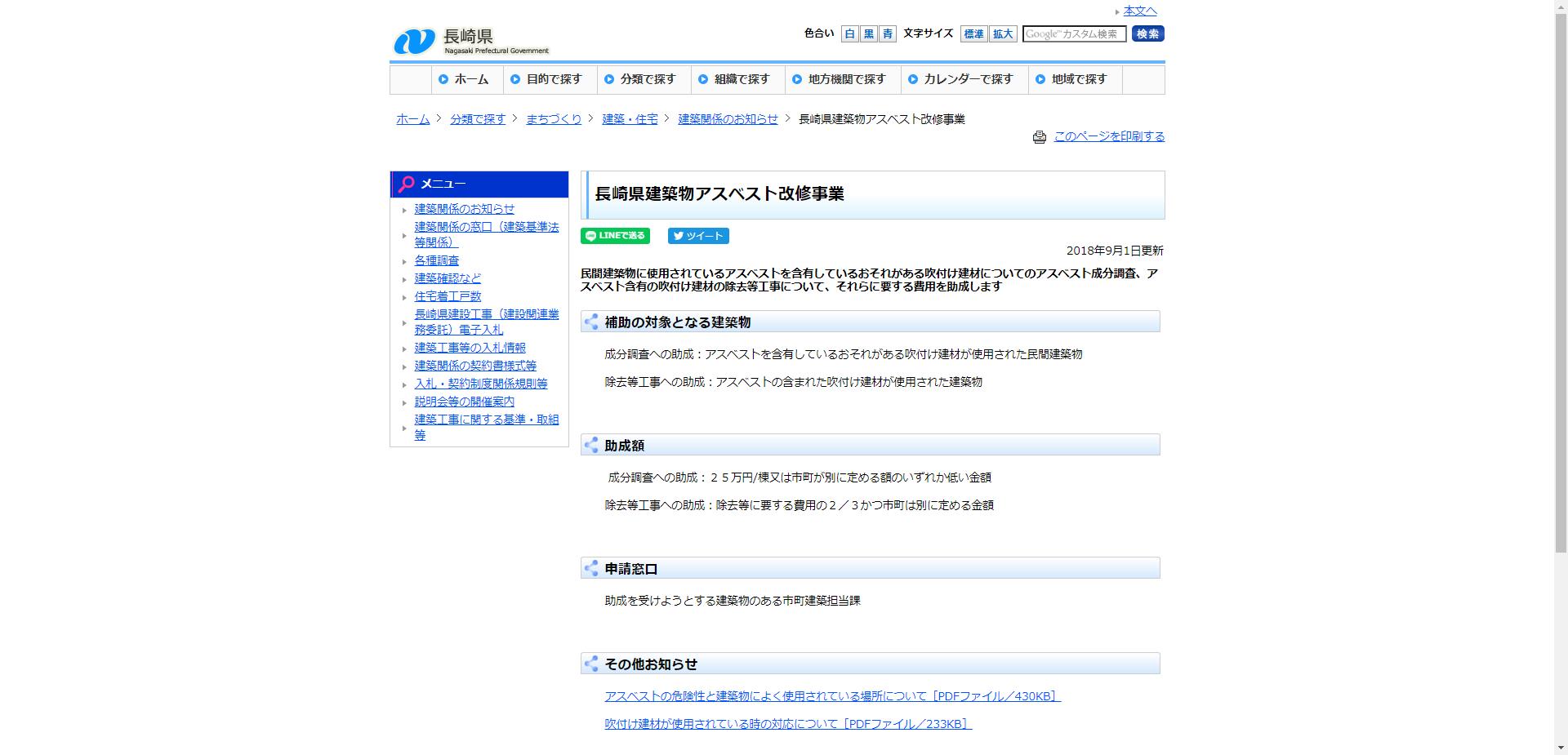Select 分類で探す in the top navigation

pyautogui.click(x=644, y=79)
